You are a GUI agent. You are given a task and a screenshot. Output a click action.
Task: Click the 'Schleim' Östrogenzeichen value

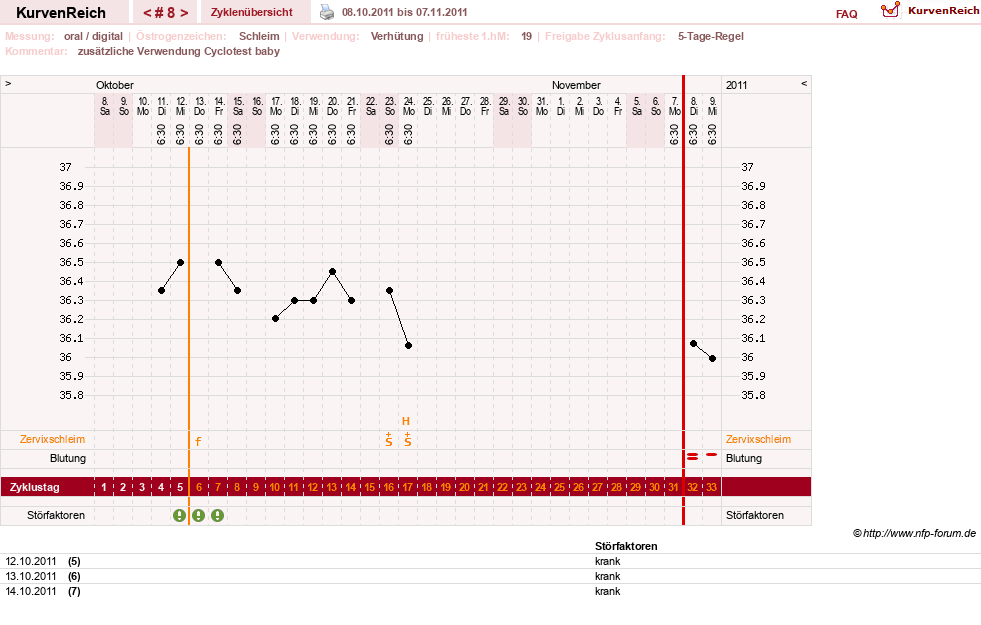259,36
